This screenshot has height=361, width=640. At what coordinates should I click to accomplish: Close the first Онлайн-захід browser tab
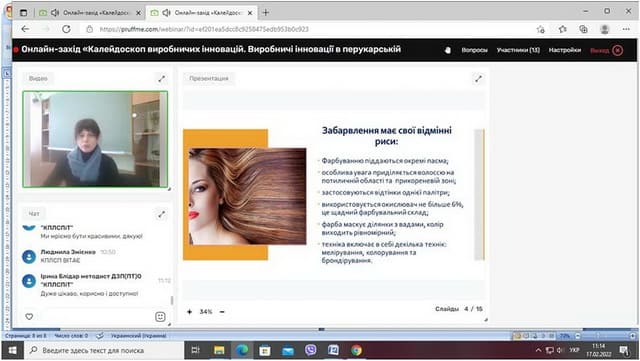click(138, 13)
